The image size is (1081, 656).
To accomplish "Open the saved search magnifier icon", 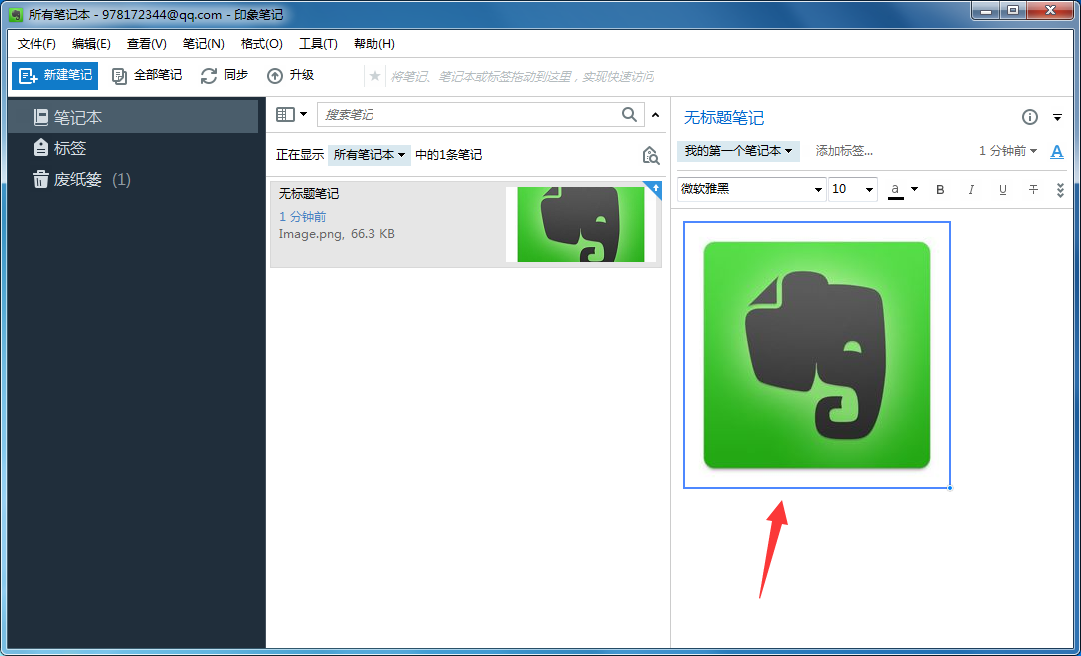I will [650, 156].
